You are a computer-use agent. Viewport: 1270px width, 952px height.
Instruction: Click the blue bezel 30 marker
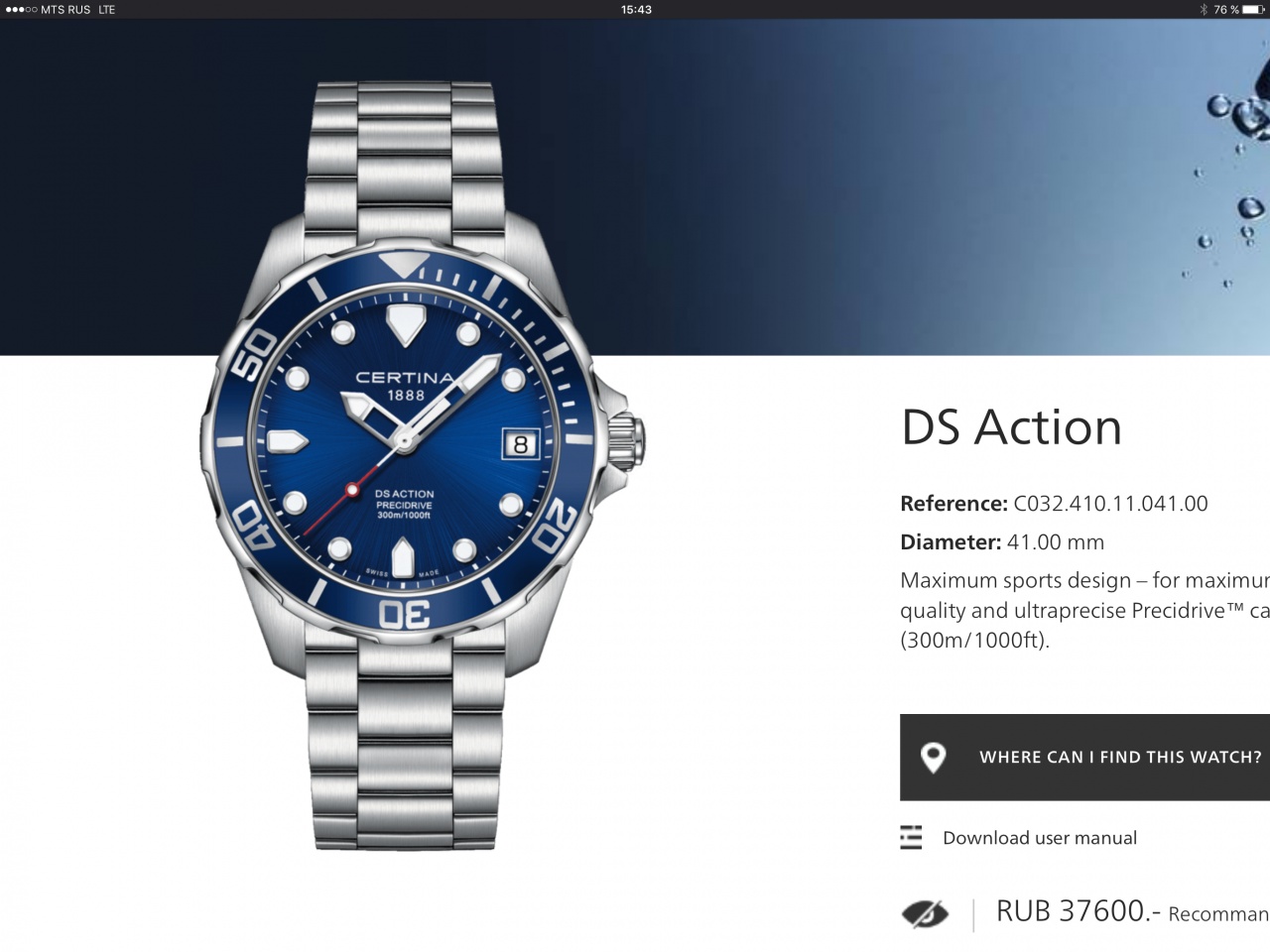point(404,615)
